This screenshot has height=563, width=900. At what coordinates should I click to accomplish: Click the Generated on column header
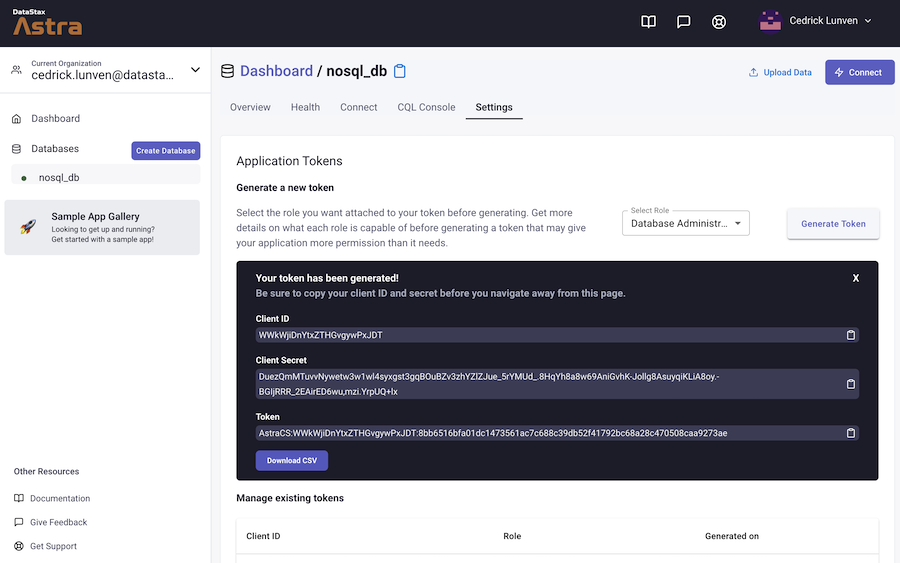tap(732, 536)
